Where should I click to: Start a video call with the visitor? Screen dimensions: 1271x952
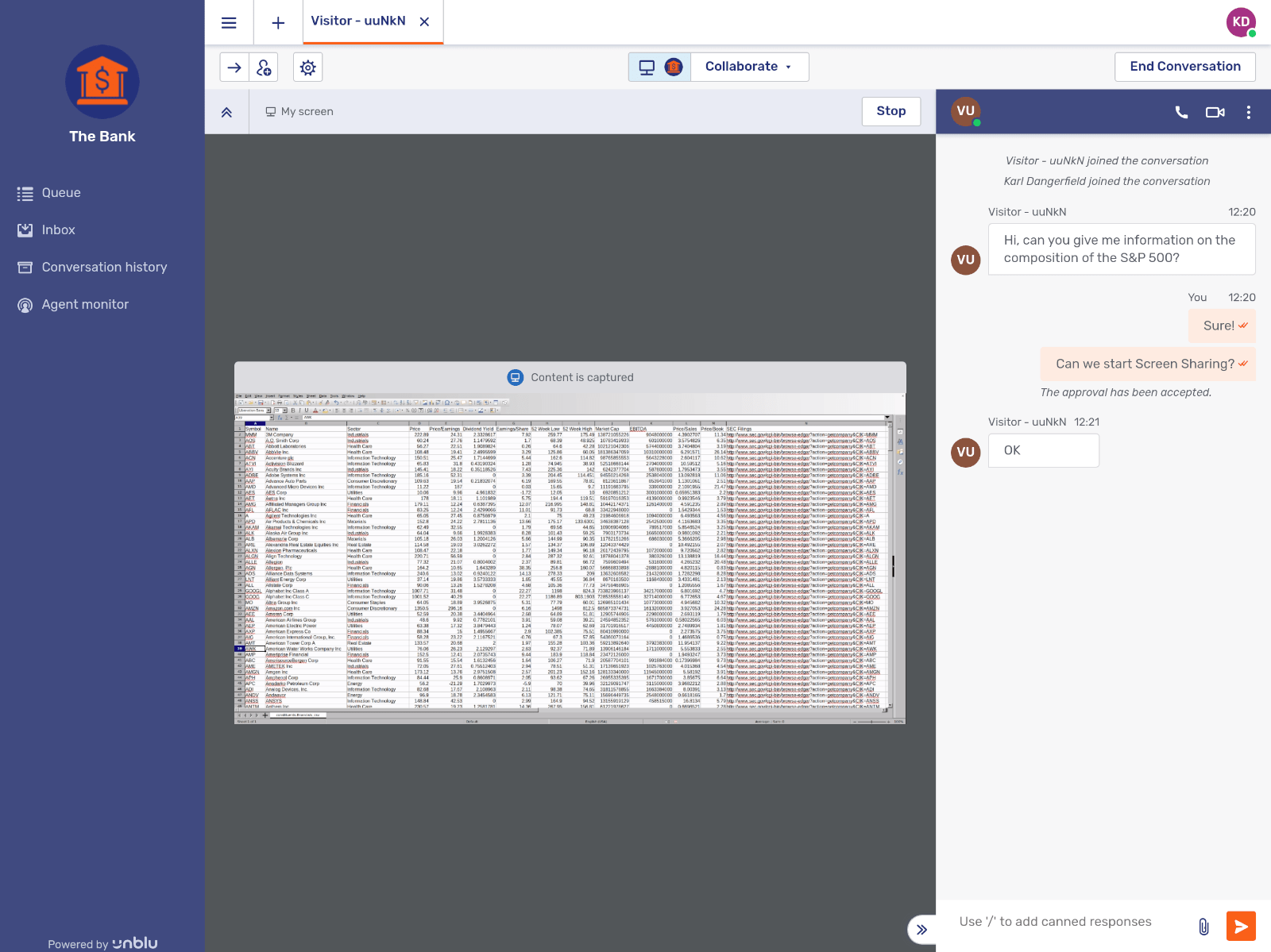[1215, 112]
